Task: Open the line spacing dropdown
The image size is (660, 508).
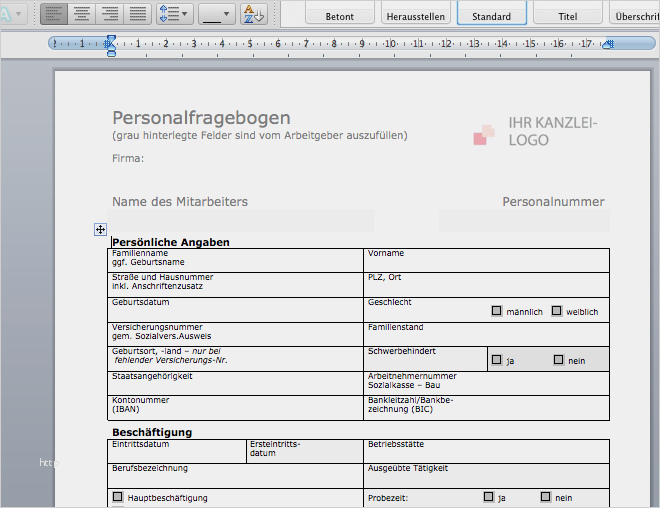Action: pyautogui.click(x=173, y=14)
